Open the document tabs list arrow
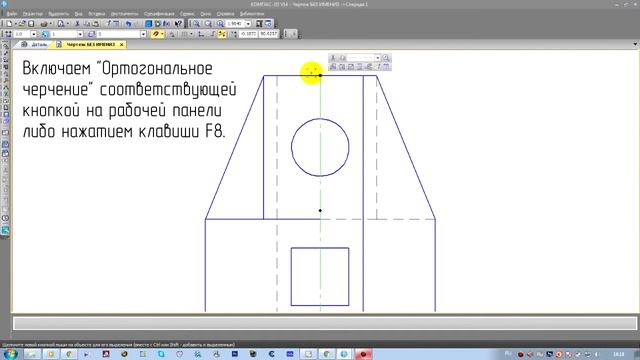640x360 pixels. point(635,44)
